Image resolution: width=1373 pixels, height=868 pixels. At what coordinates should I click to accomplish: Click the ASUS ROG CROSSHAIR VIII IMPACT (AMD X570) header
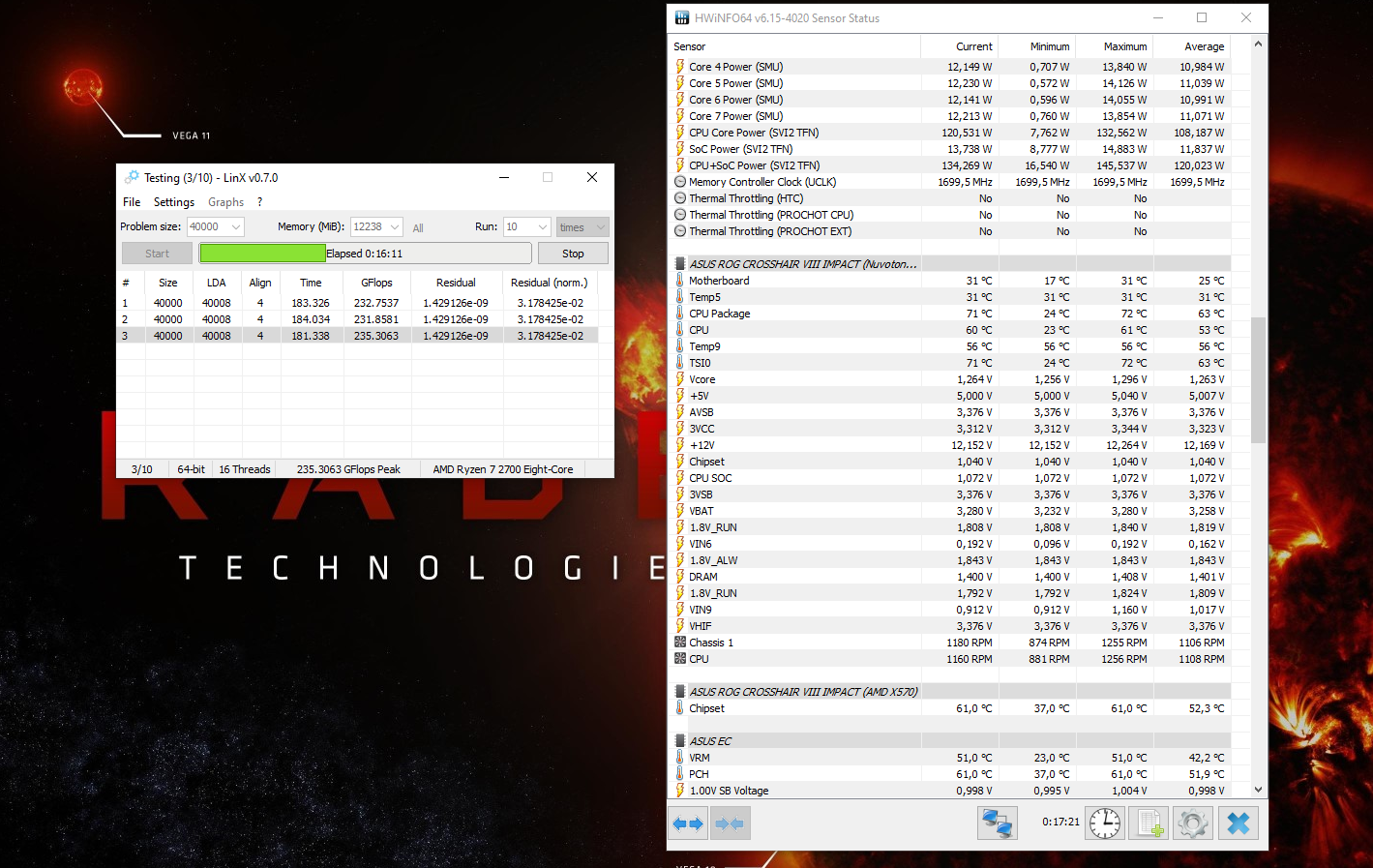click(x=803, y=692)
